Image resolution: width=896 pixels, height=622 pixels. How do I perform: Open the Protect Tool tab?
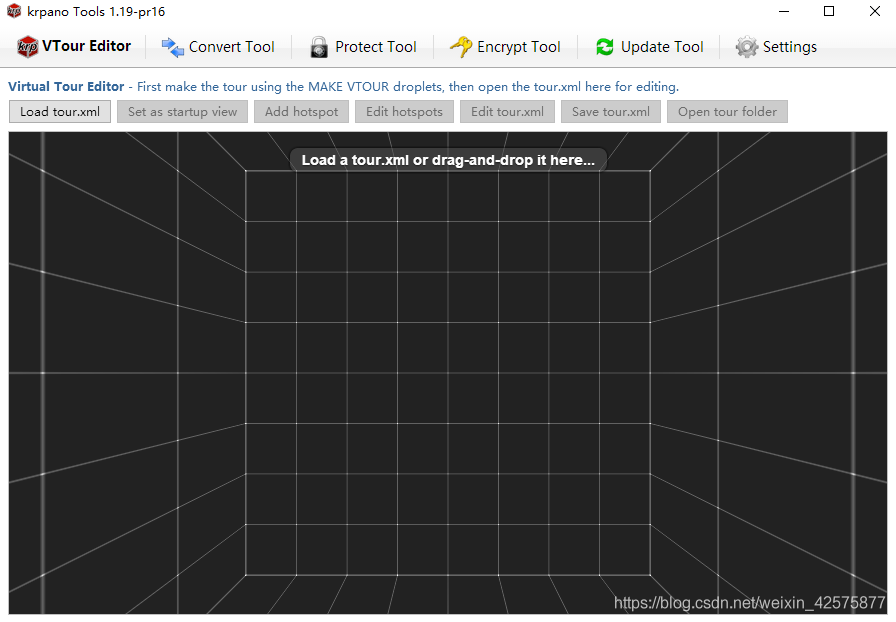[x=363, y=47]
